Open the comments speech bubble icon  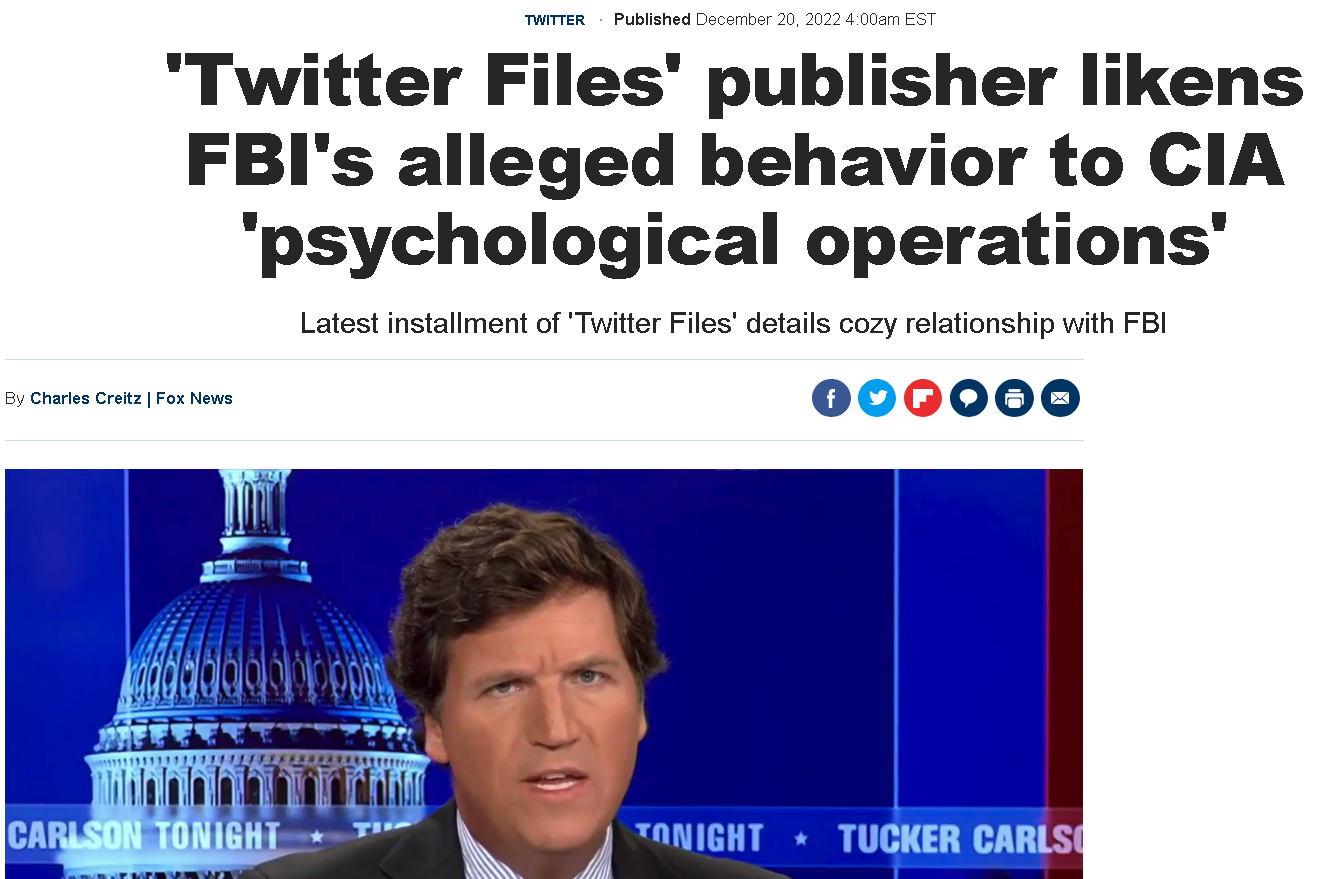point(968,398)
